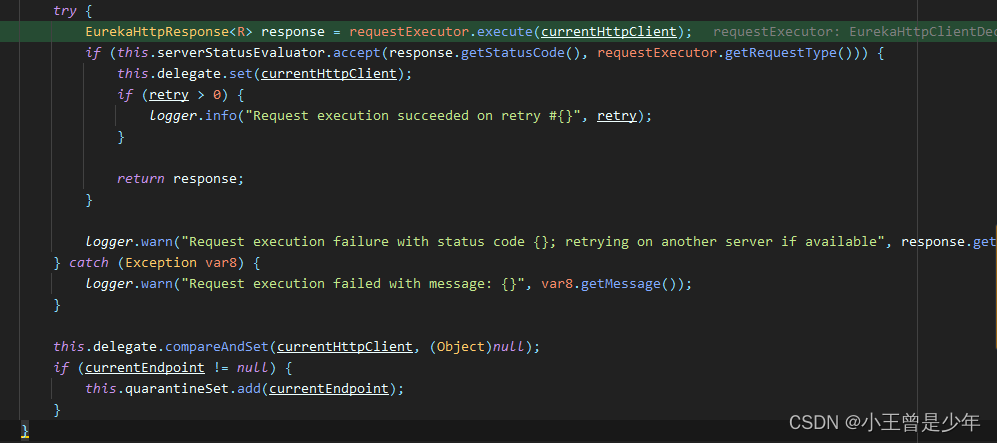The width and height of the screenshot is (997, 443).
Task: Click the info method of logger
Action: pyautogui.click(x=221, y=116)
